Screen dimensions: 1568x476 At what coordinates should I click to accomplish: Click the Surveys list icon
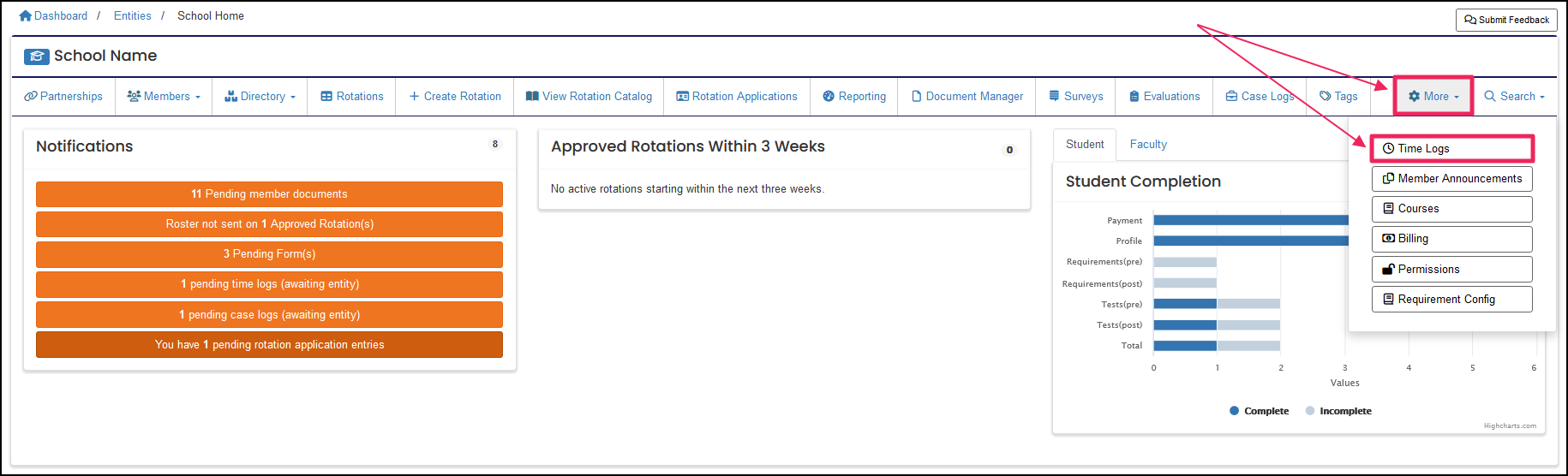tap(1054, 96)
